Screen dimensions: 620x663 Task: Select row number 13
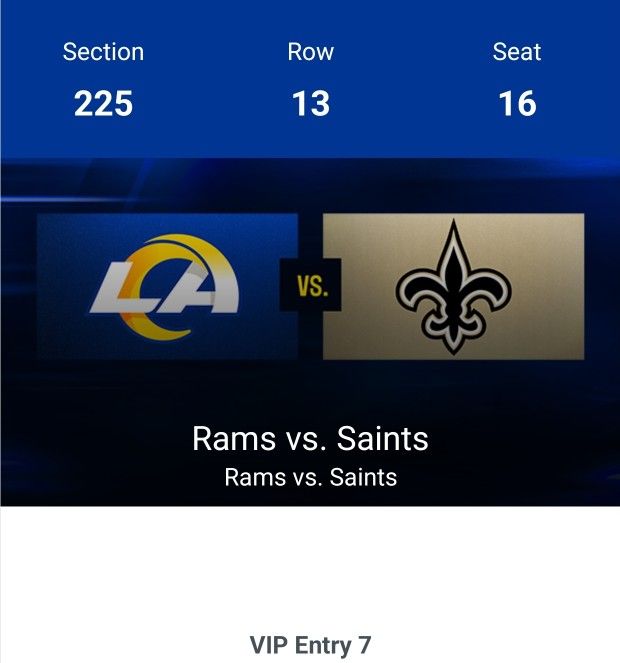310,103
